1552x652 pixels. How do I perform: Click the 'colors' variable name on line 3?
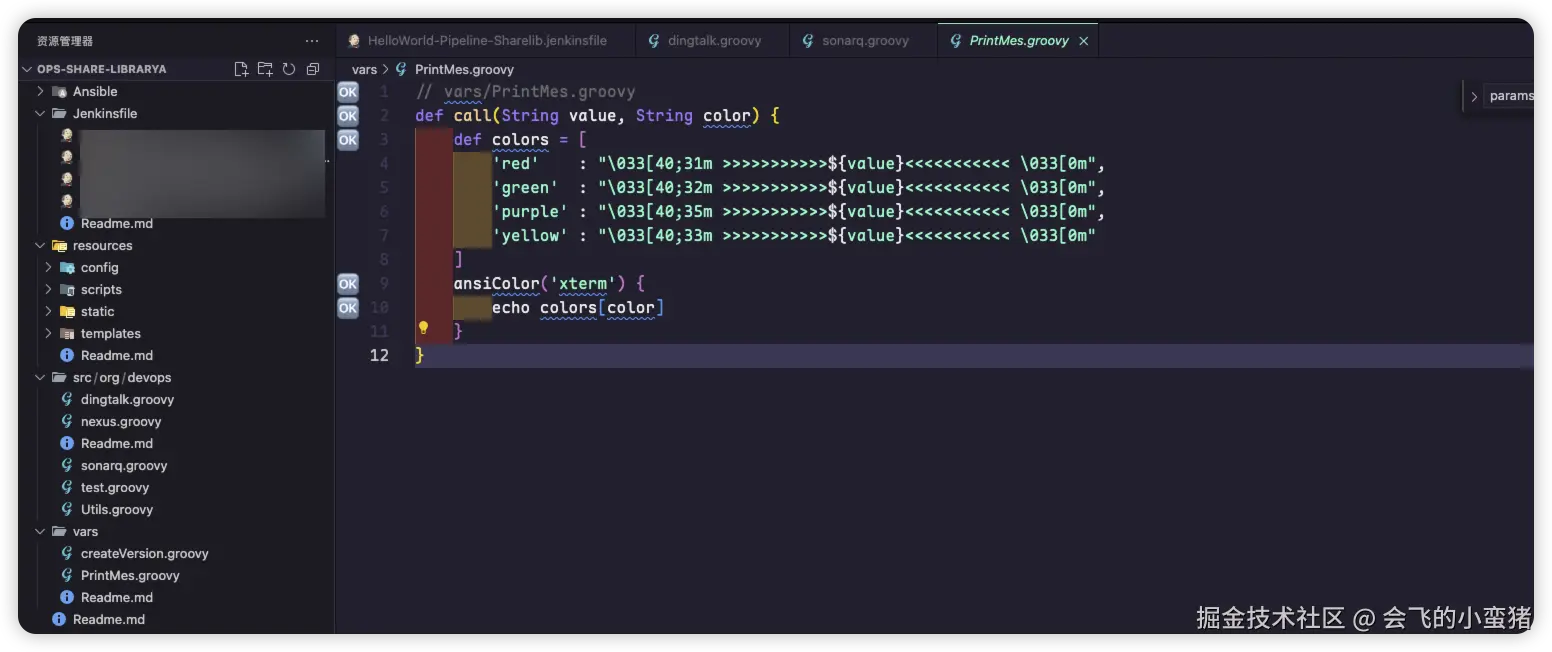click(520, 139)
